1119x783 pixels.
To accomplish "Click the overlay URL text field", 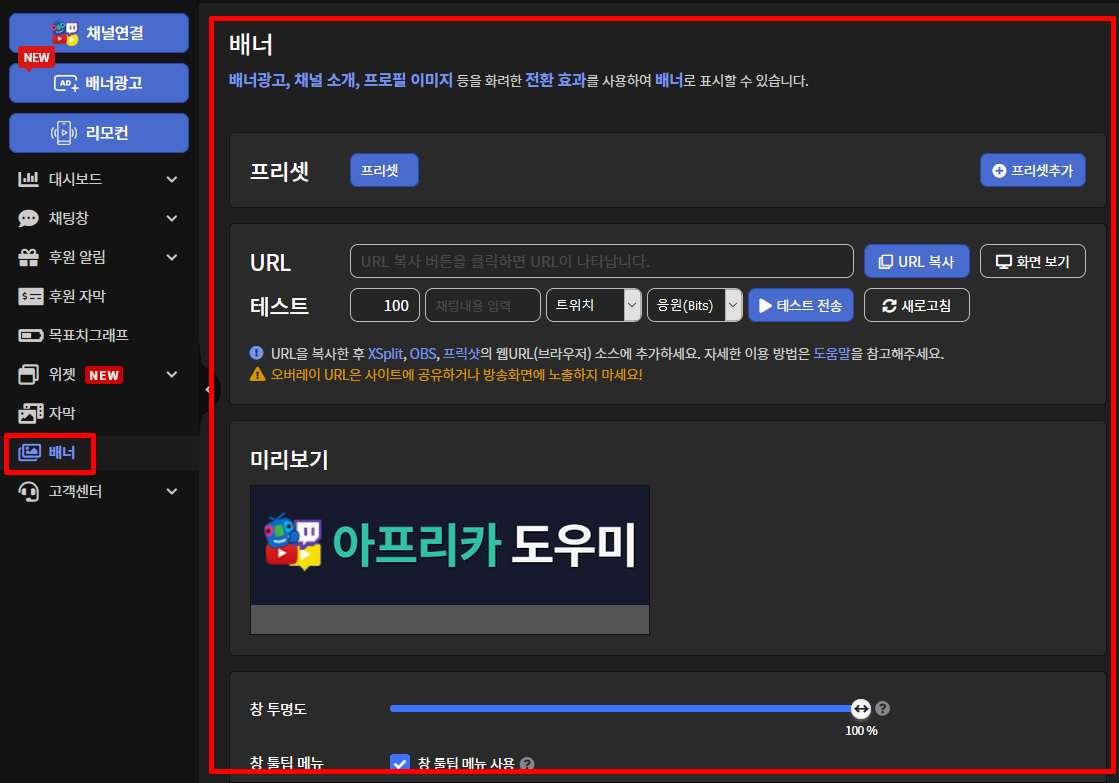I will (602, 261).
